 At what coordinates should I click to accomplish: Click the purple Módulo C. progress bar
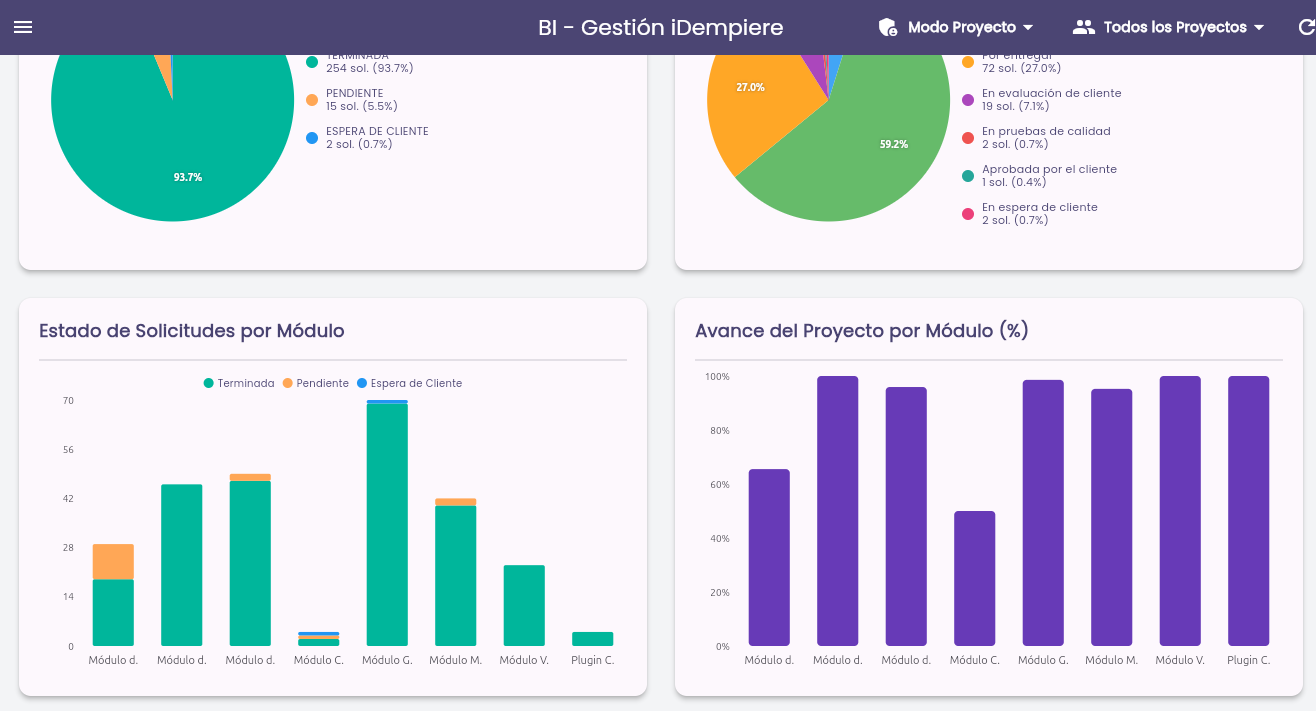974,578
